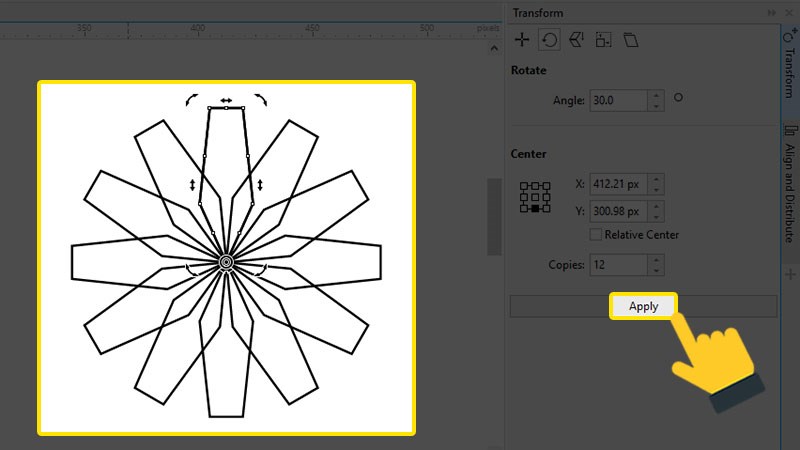Click the Angle input field
The image size is (800, 450).
click(618, 100)
